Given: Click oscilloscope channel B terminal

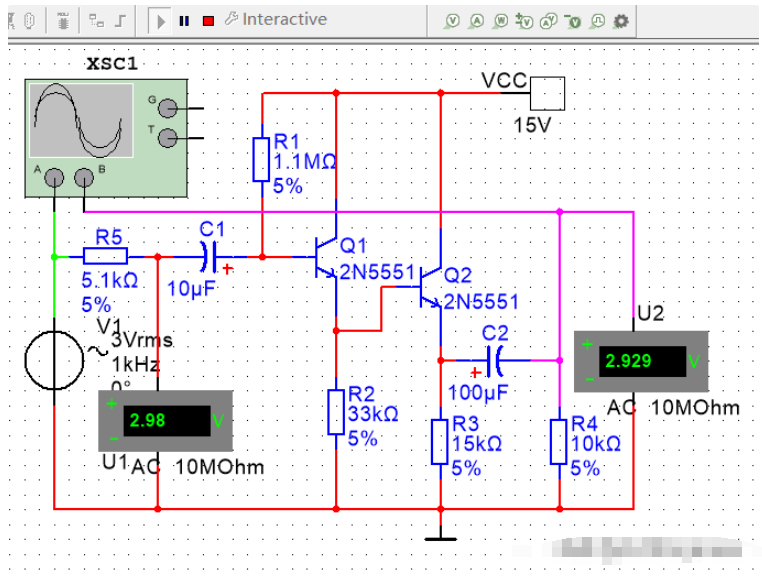Looking at the screenshot, I should click(x=84, y=178).
